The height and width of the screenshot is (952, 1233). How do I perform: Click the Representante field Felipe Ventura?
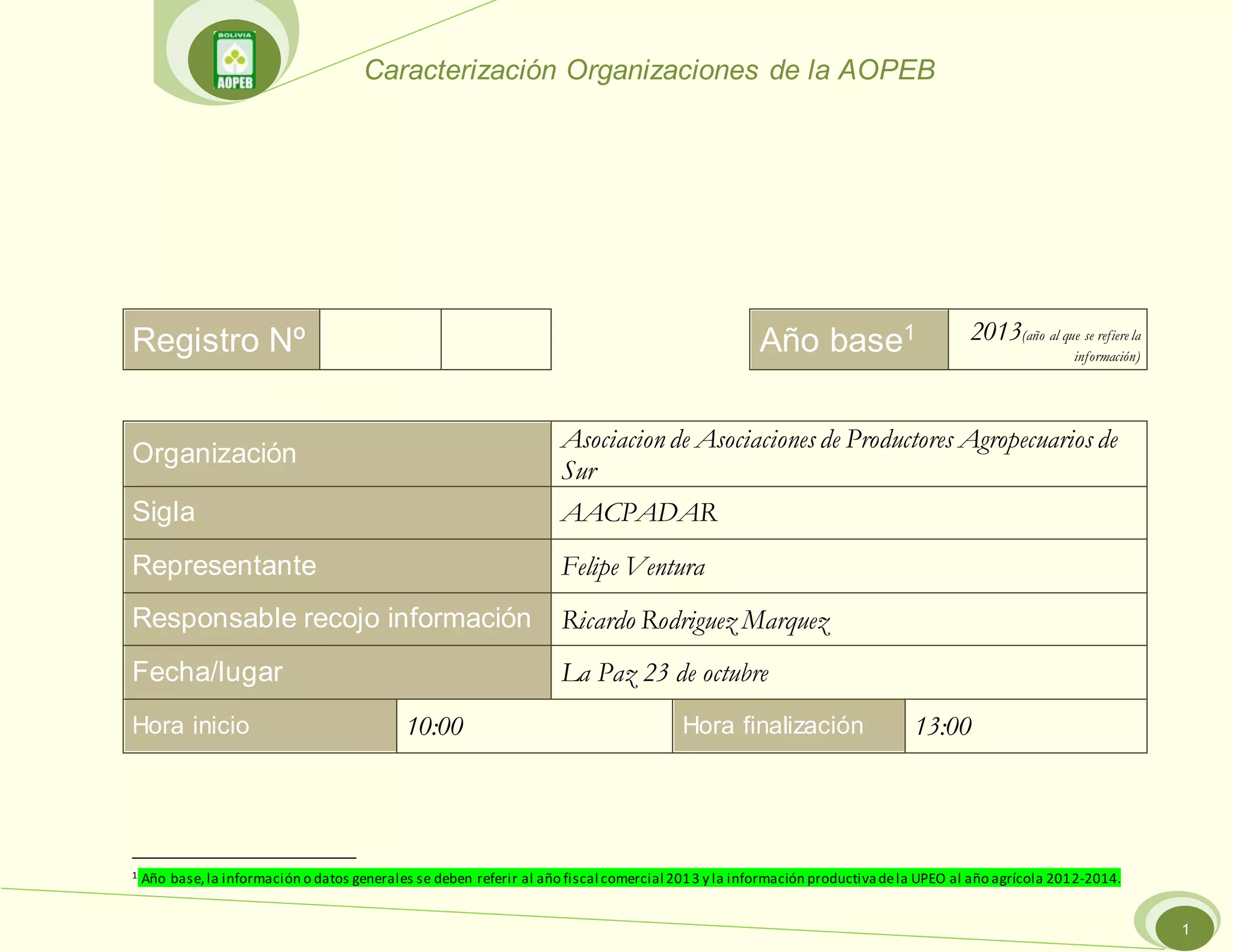point(633,566)
